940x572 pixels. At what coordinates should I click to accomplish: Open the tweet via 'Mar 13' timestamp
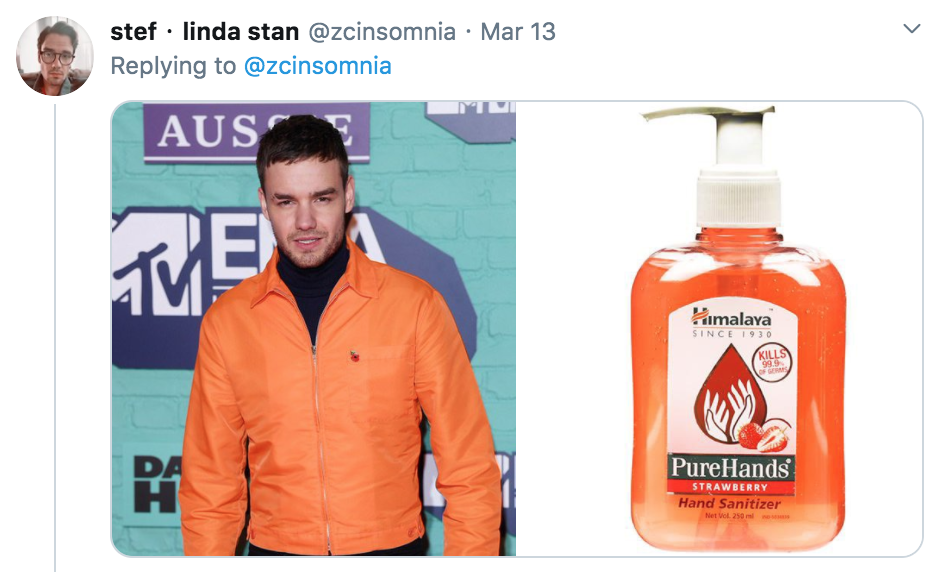(518, 32)
